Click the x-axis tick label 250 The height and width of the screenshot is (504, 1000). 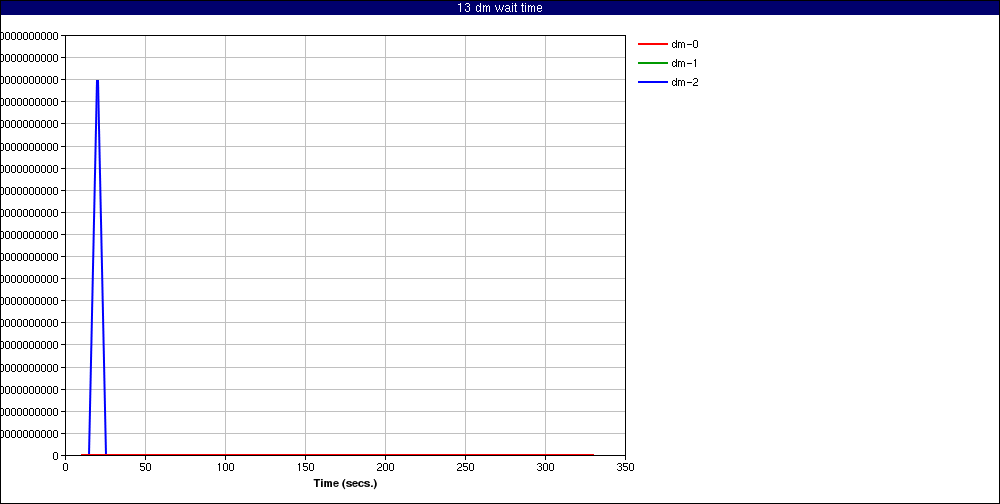(466, 467)
